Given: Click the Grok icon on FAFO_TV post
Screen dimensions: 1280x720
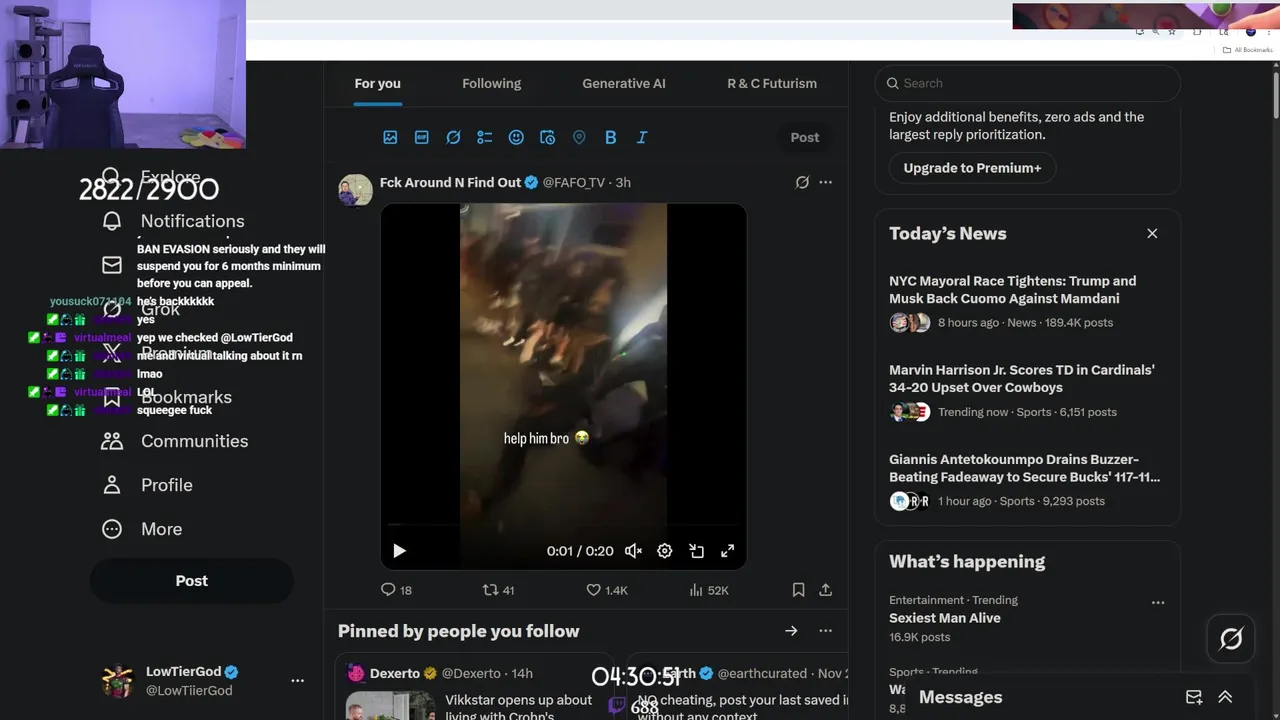Looking at the screenshot, I should (x=802, y=182).
